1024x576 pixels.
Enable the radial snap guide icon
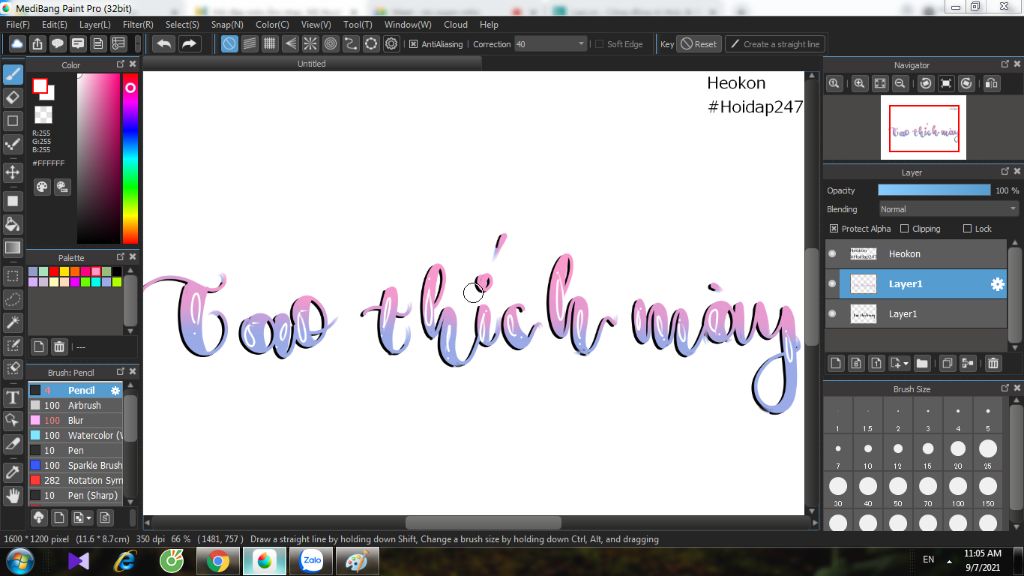click(310, 44)
